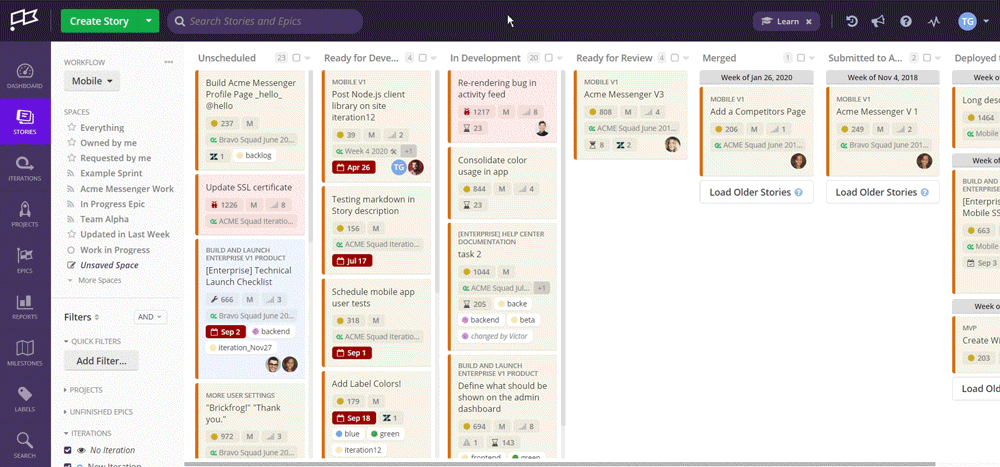Image resolution: width=1000 pixels, height=467 pixels.
Task: Click backend label on Technical Launch Checklist card
Action: coord(270,332)
